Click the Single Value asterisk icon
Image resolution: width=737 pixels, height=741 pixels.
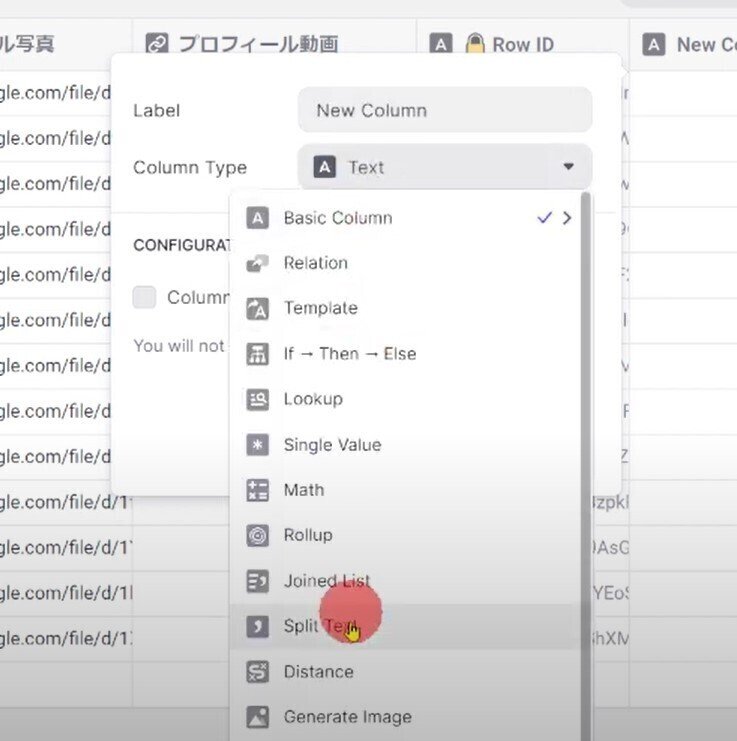pyautogui.click(x=257, y=445)
